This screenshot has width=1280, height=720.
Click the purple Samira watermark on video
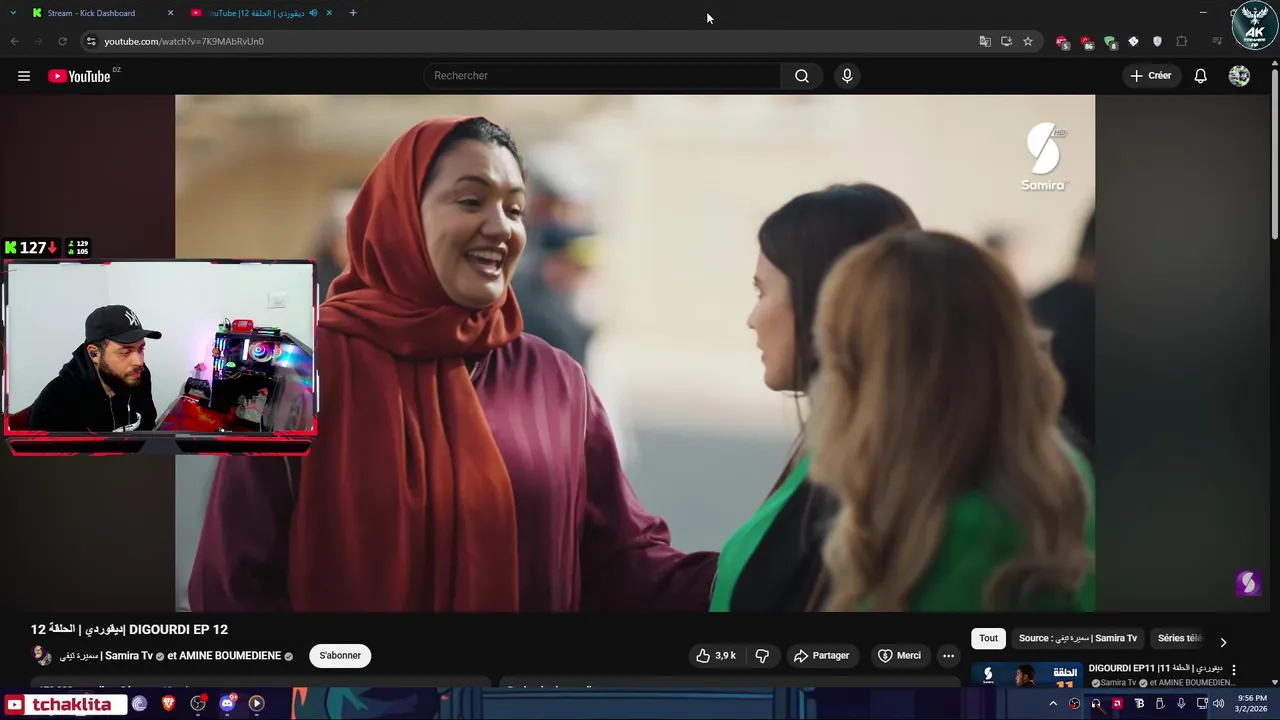(1247, 583)
